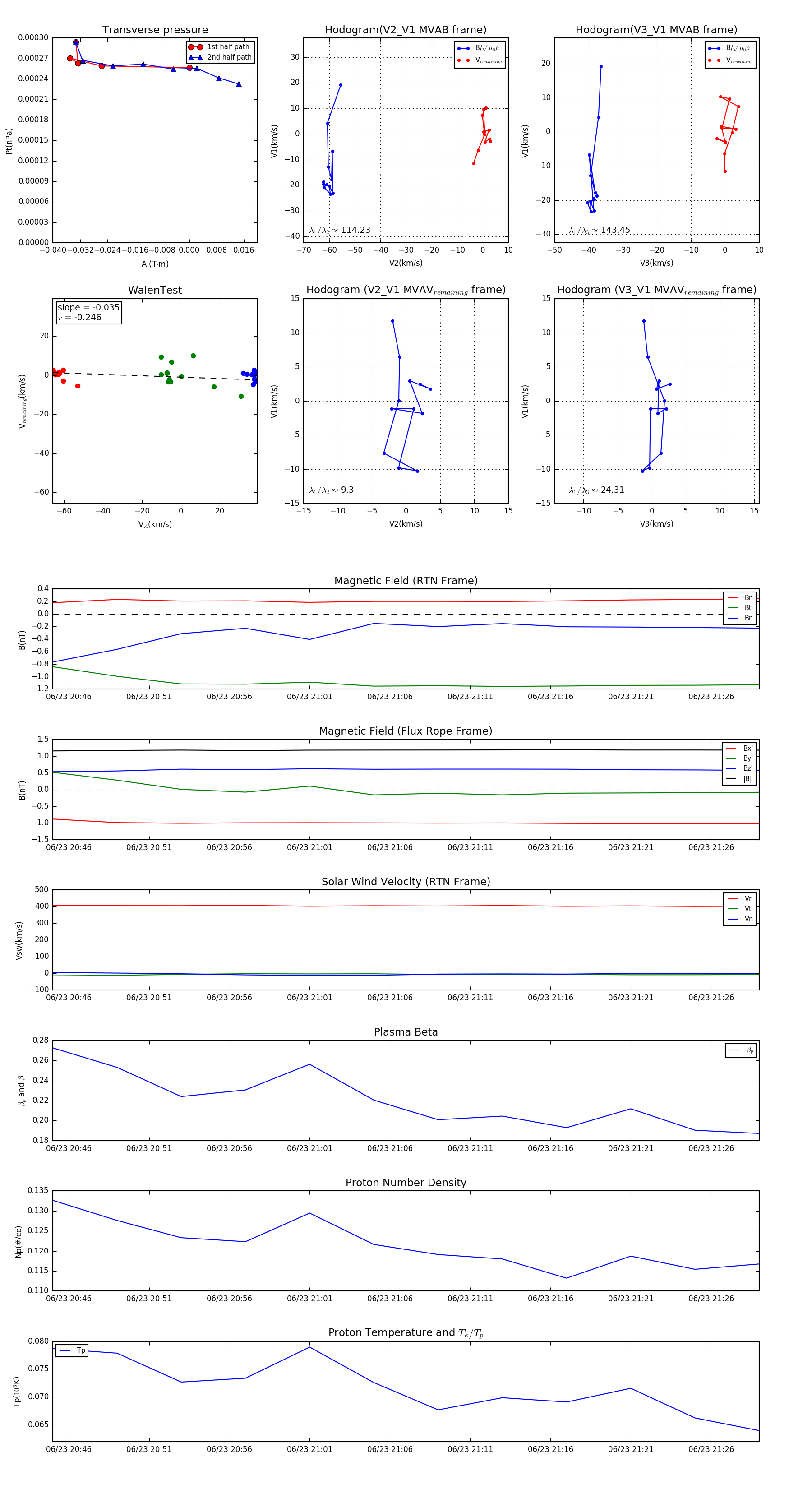
Task: Click the 'Hodogram(V2_V1 MVAB frame)' title
Action: pyautogui.click(x=406, y=30)
